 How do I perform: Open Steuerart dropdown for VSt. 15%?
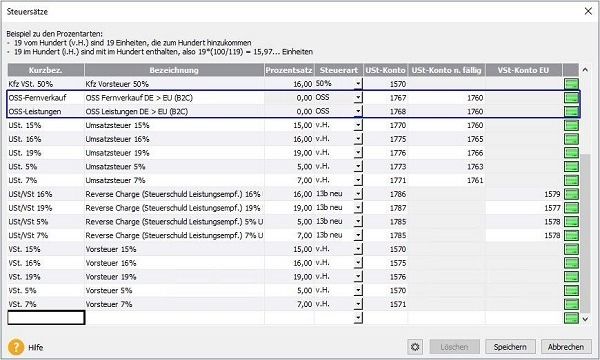[358, 249]
